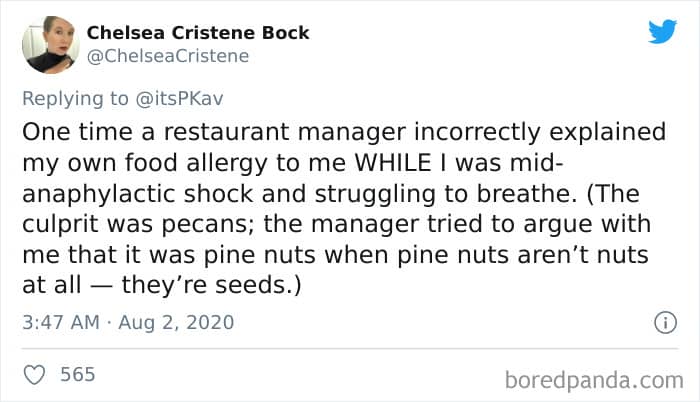Open Chelsea Cristene Bock's profile picture

(x=50, y=44)
